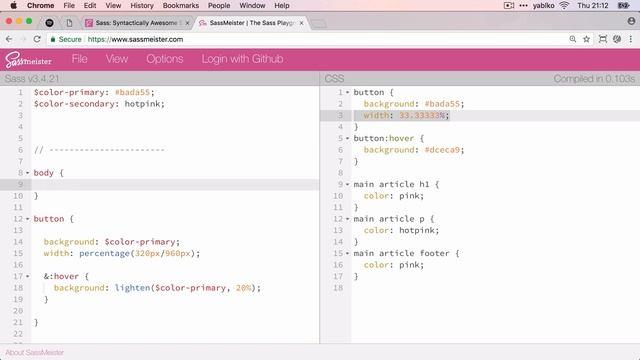
Task: Click the Apple menu icon
Action: [13, 5]
